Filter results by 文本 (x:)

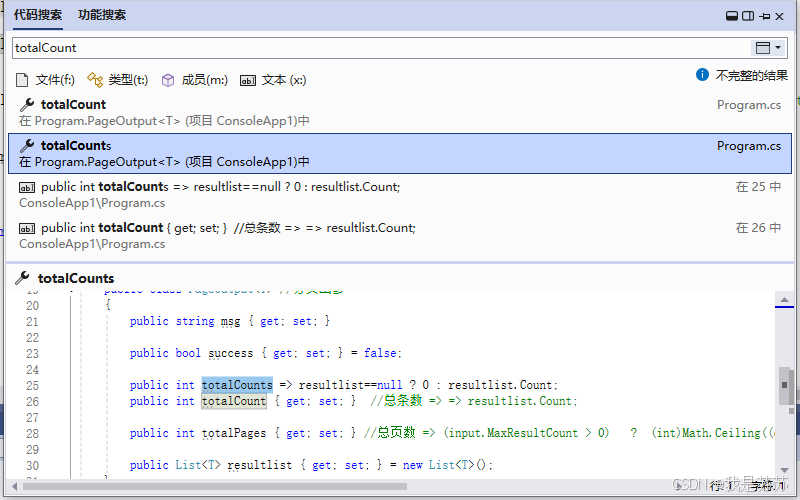[273, 80]
